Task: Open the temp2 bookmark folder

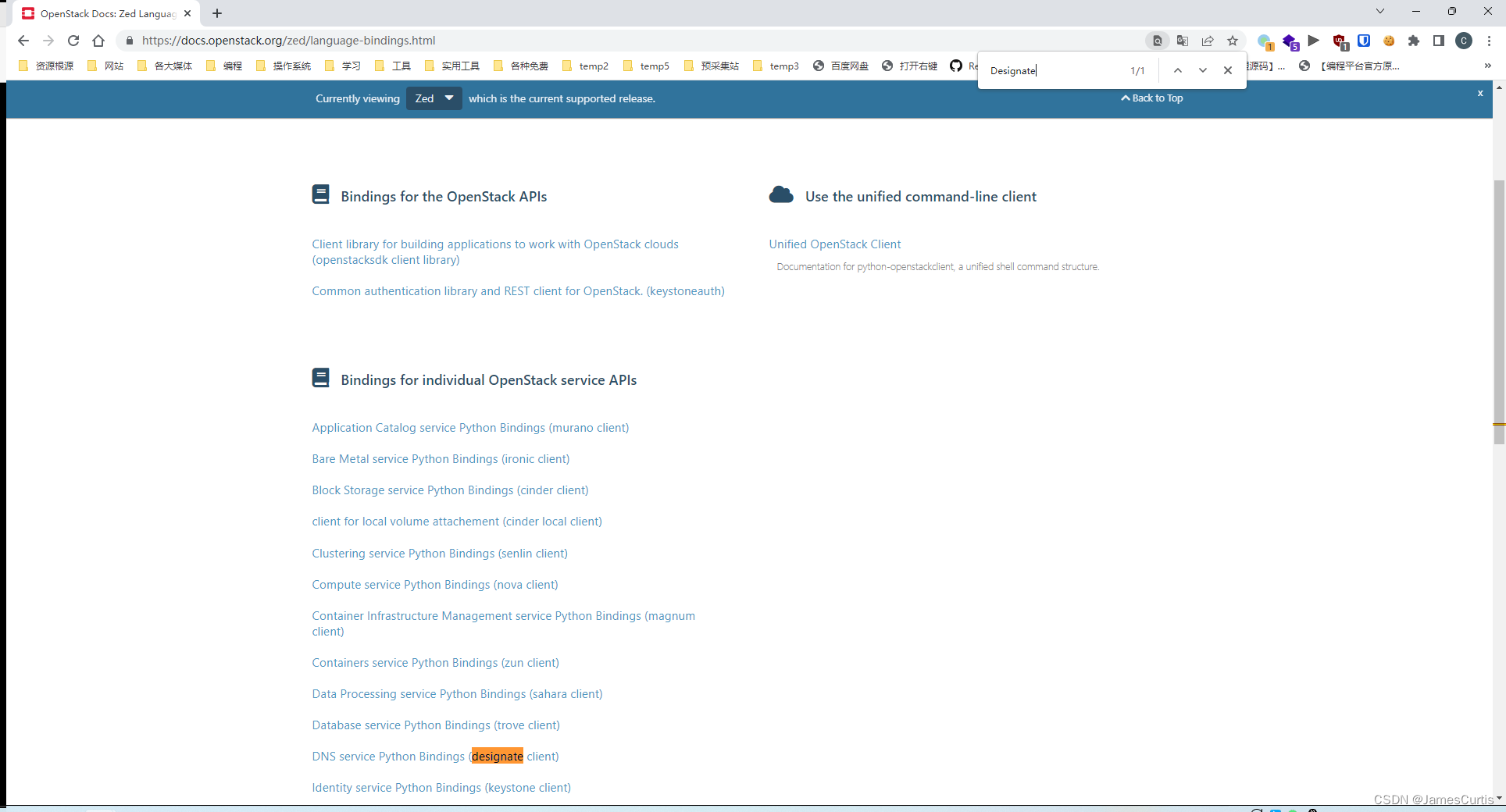Action: 585,66
